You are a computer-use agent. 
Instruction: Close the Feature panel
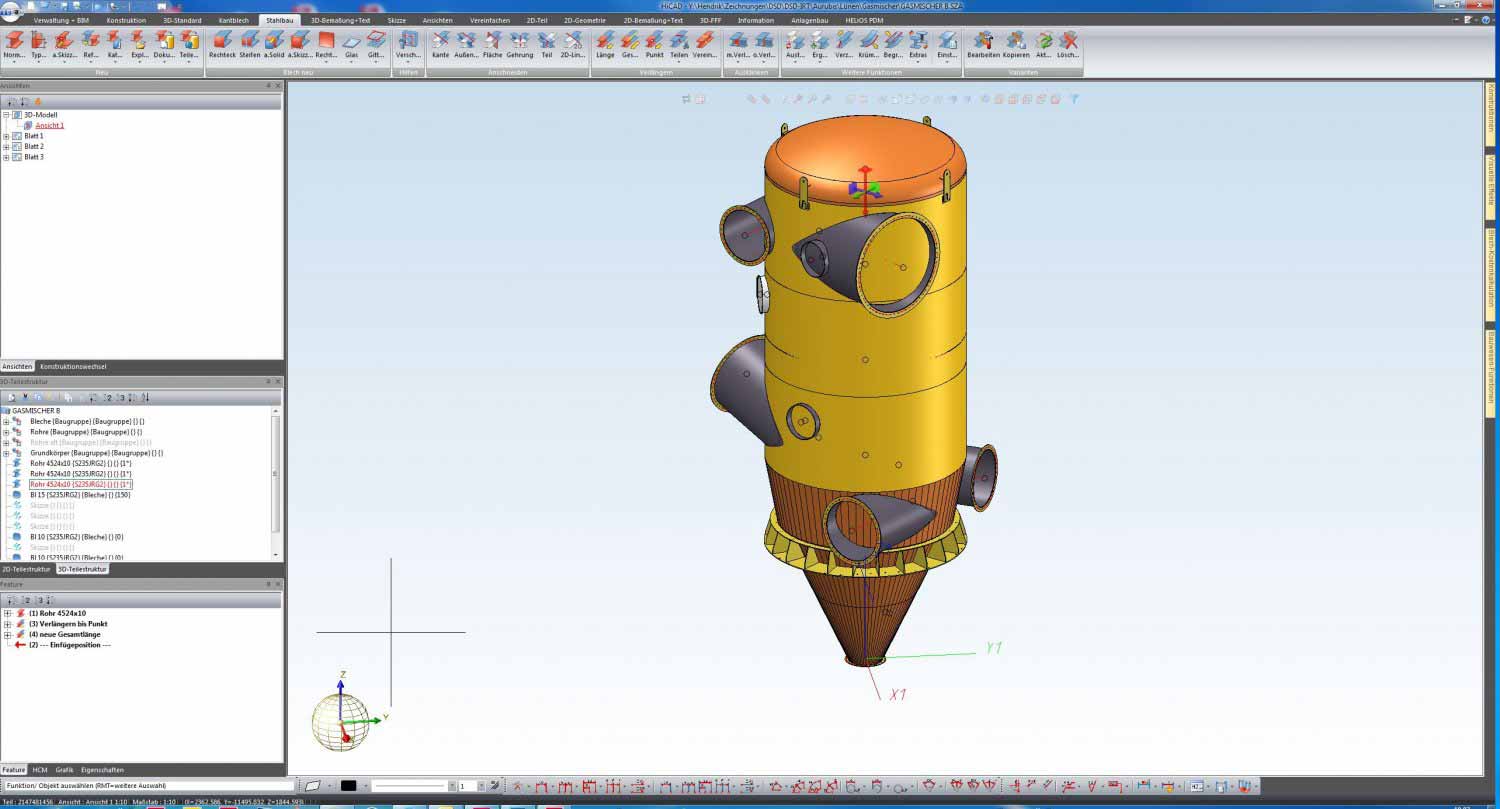point(278,584)
